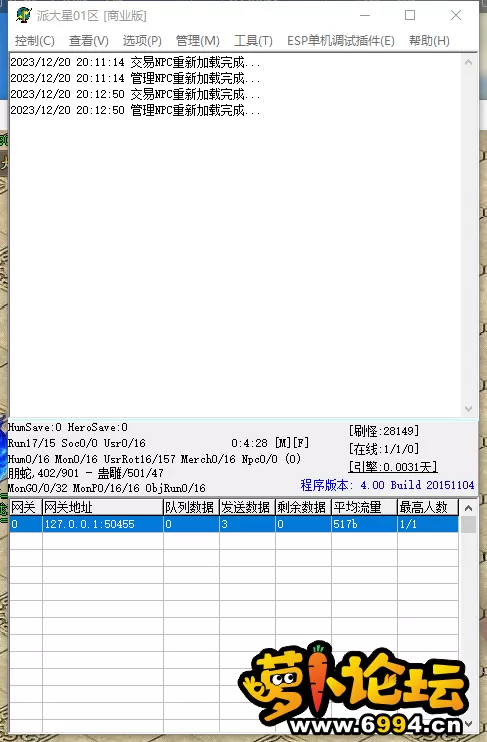Click the 平均流量 column header
Screen dimensions: 487x742
pos(364,507)
